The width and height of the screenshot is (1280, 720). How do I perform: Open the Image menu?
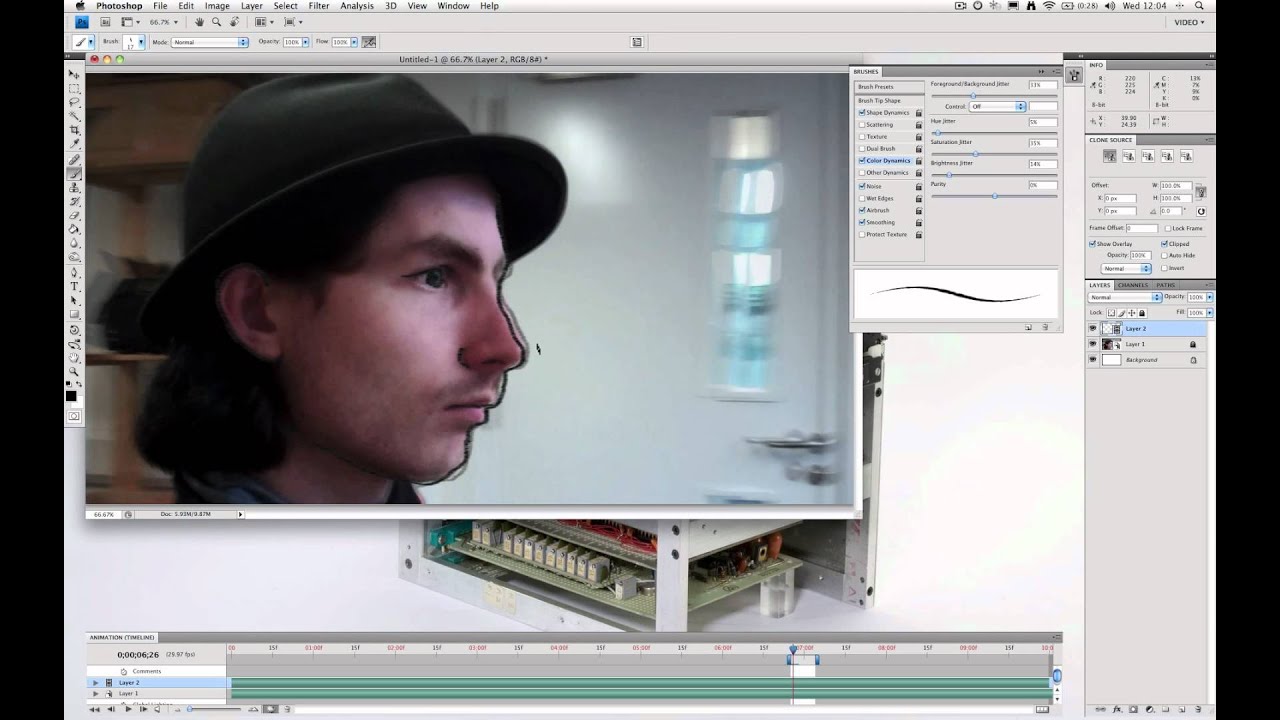point(217,6)
